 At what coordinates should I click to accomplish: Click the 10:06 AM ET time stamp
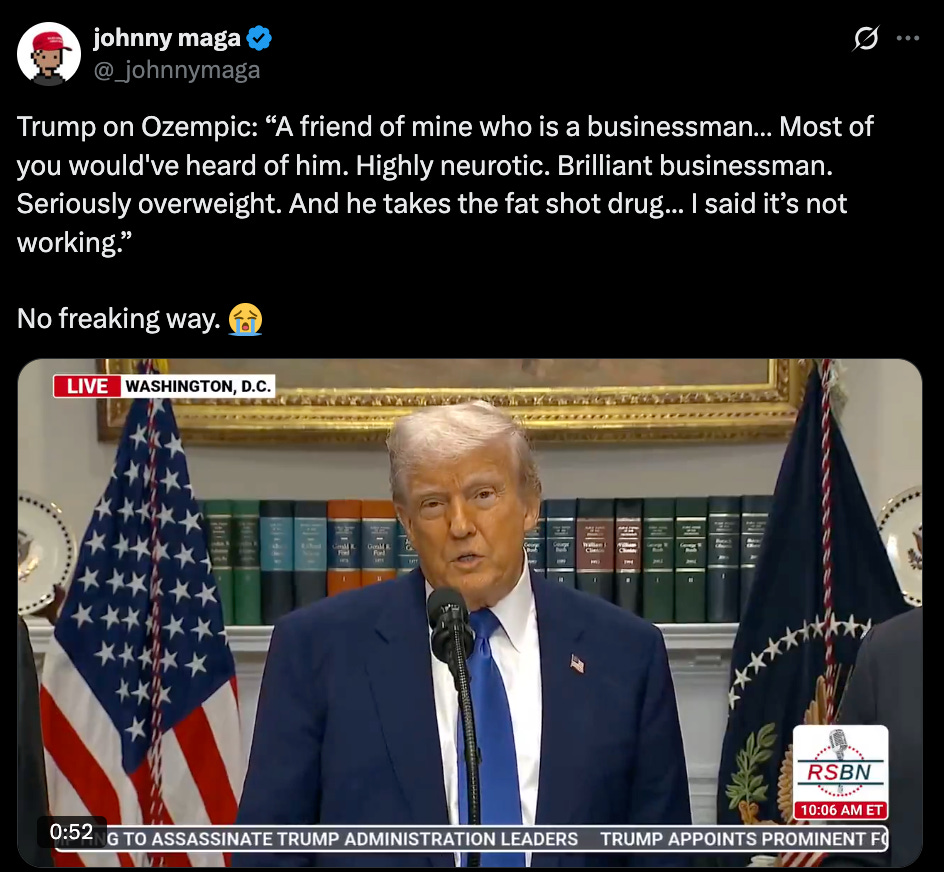(x=840, y=810)
